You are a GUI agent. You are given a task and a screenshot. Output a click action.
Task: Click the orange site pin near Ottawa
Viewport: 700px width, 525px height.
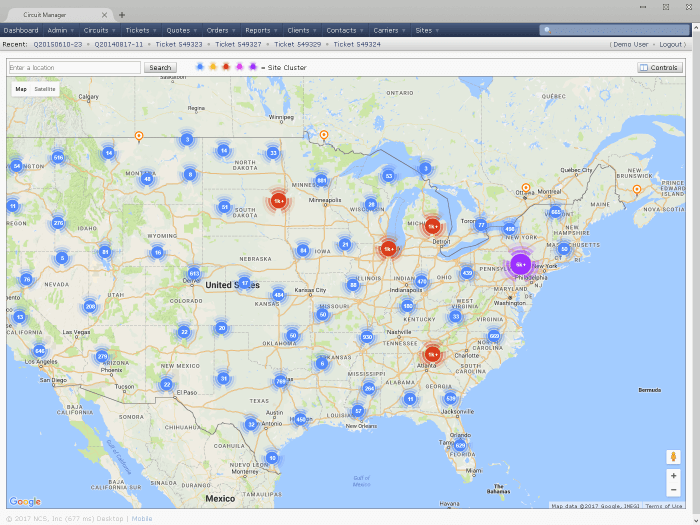pyautogui.click(x=524, y=188)
